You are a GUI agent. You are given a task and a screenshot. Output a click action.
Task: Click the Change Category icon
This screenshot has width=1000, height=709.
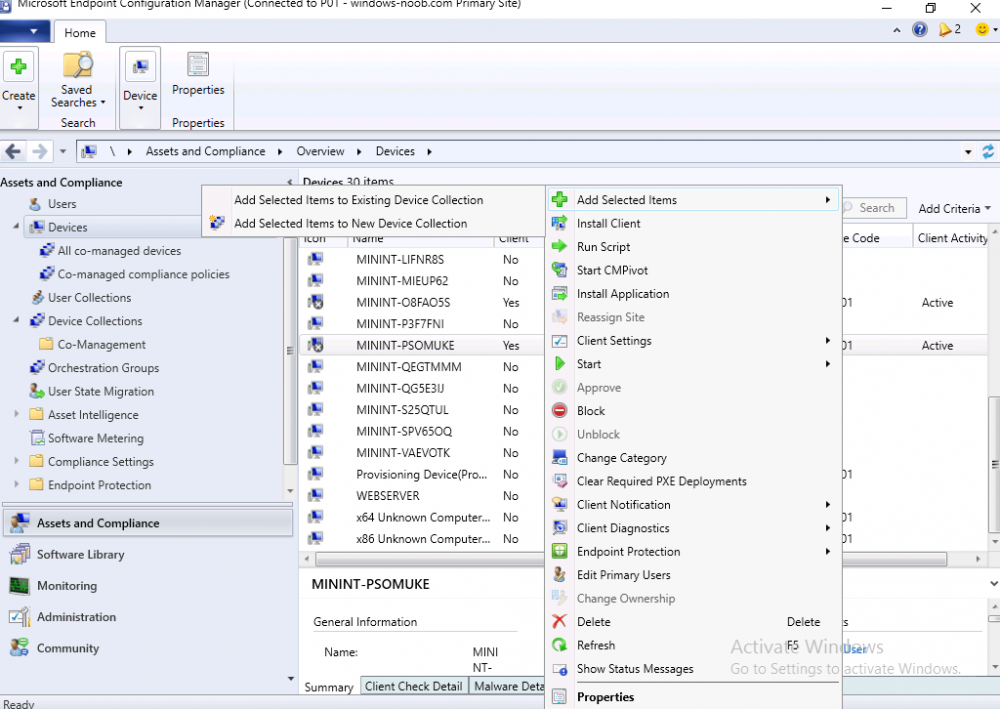559,458
